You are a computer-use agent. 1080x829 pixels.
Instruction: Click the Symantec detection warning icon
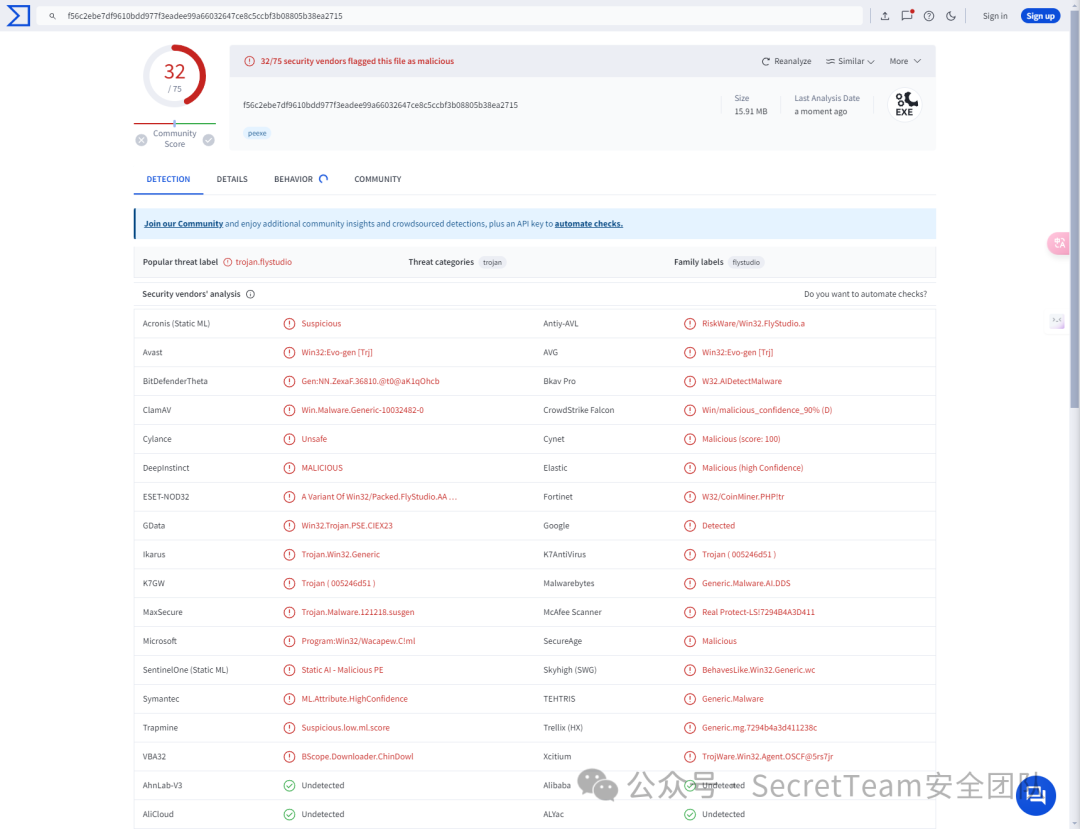click(289, 699)
